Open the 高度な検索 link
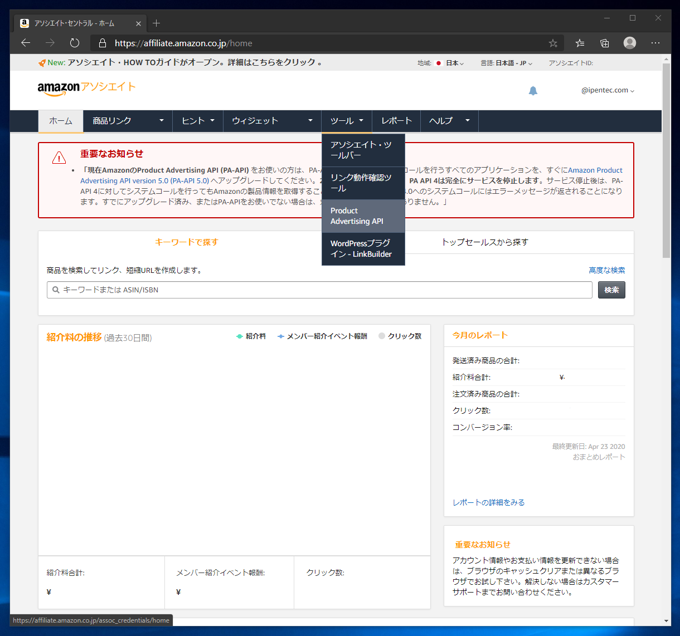 click(606, 270)
